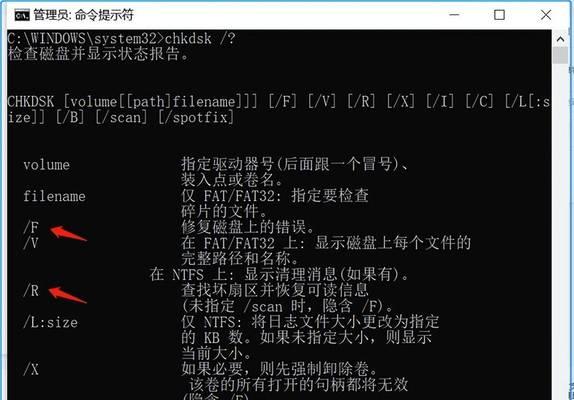Screen dimensions: 574x400
Task: Click the scrollbar up arrow
Action: point(560,39)
